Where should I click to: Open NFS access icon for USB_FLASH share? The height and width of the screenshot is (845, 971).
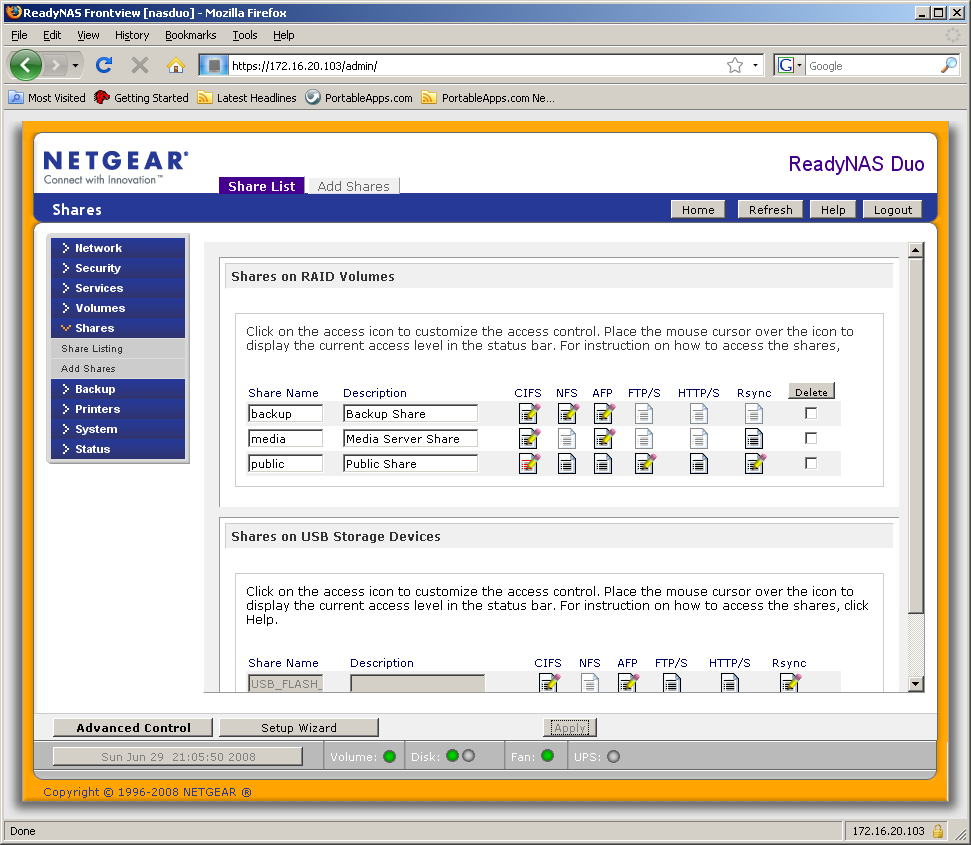point(590,683)
